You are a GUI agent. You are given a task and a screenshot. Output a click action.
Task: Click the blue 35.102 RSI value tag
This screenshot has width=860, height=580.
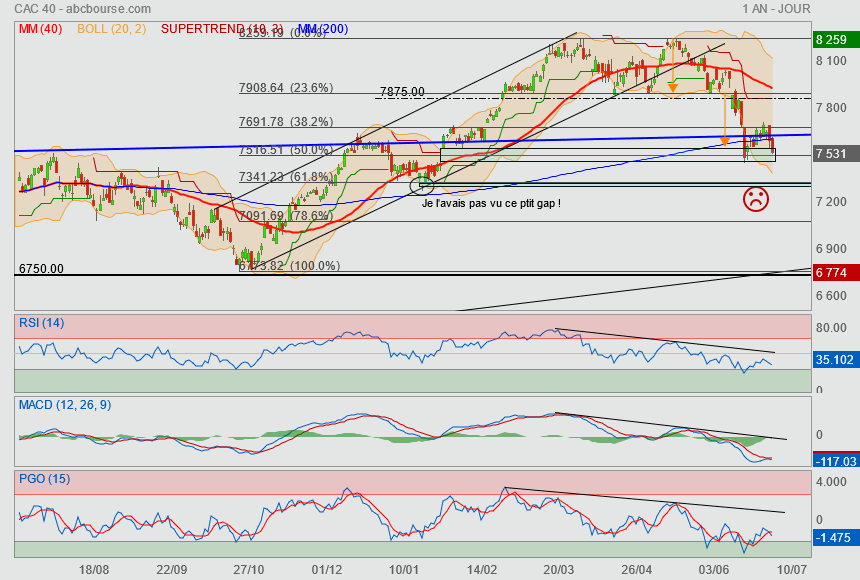(x=835, y=360)
